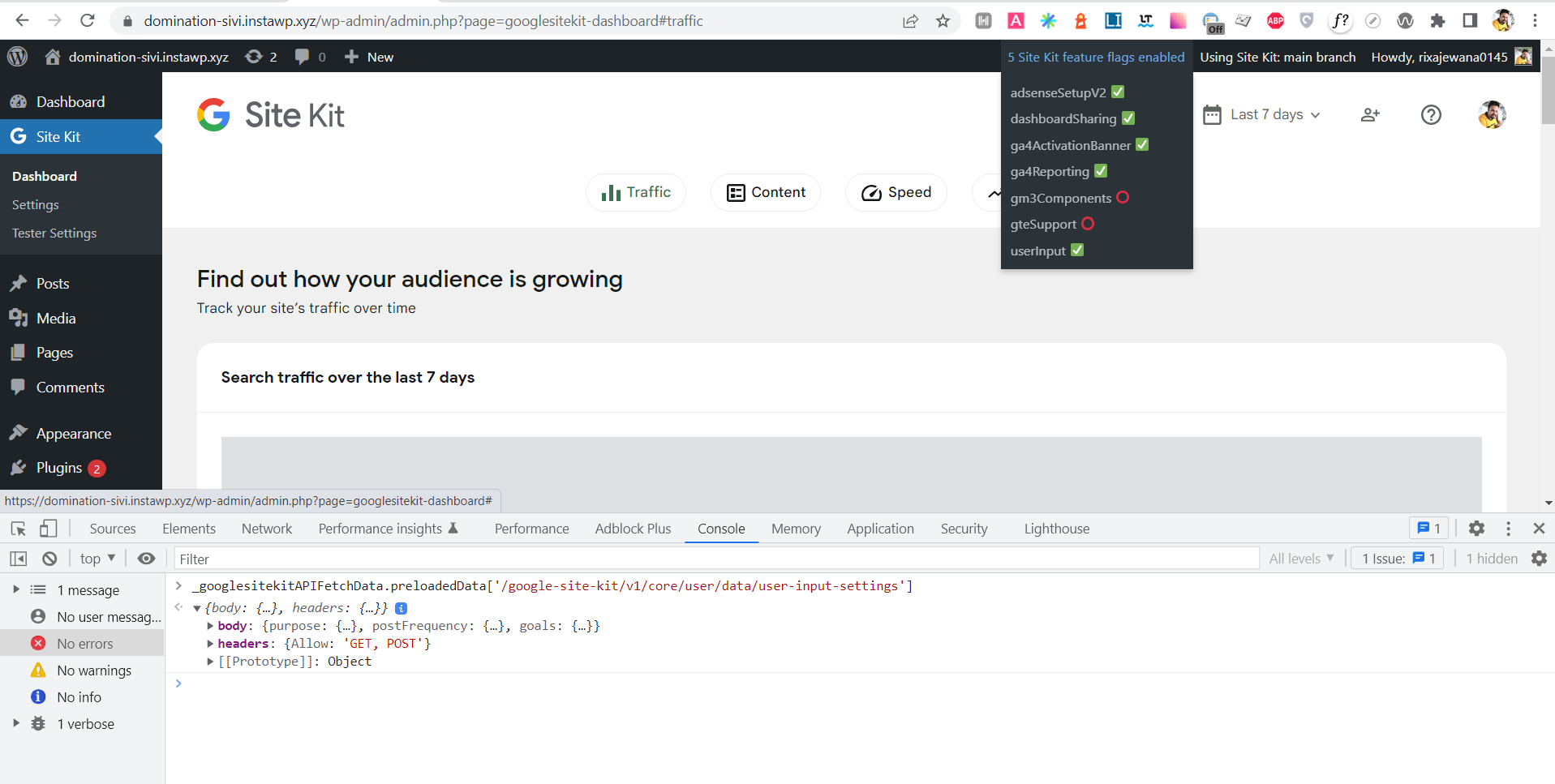Expand the body object in the console

[209, 625]
